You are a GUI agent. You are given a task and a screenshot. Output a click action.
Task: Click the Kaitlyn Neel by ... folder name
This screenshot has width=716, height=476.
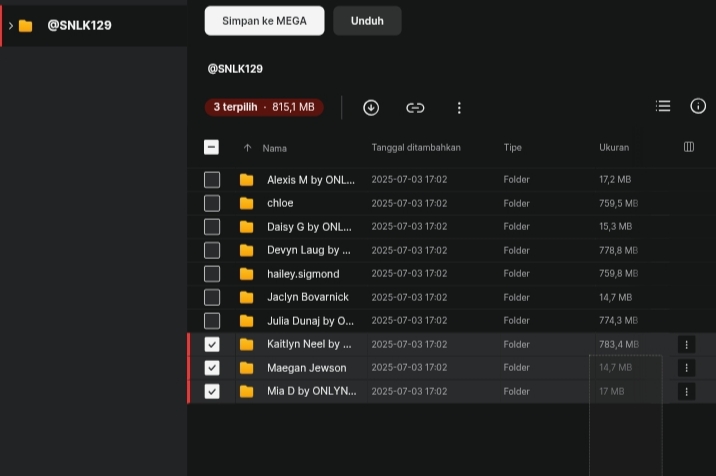click(309, 344)
